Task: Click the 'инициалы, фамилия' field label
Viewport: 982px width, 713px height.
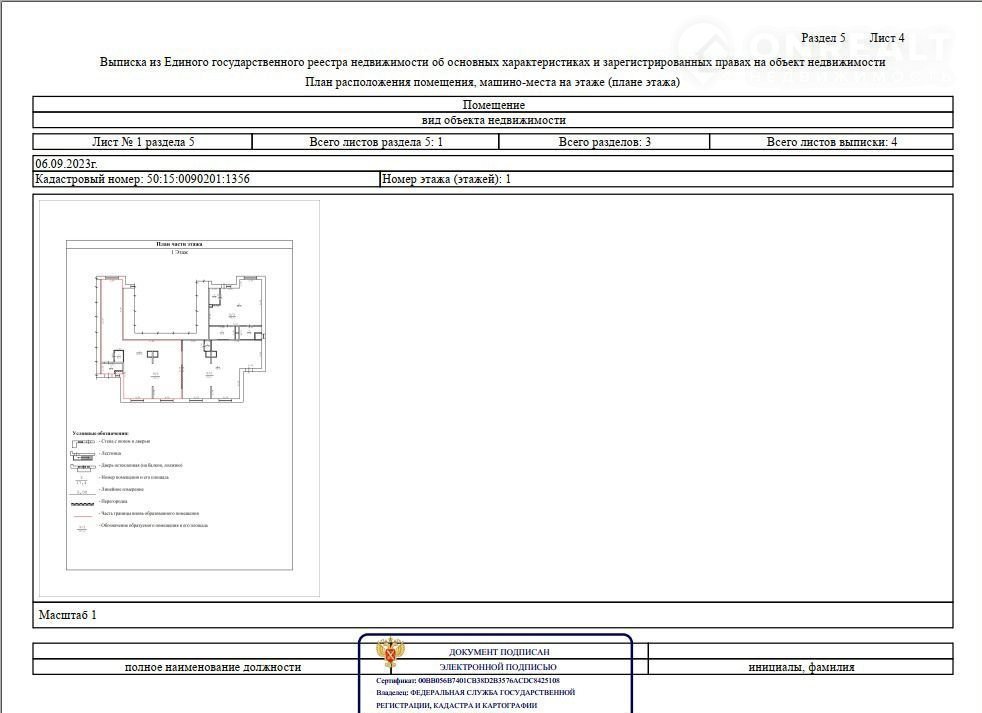Action: (801, 667)
